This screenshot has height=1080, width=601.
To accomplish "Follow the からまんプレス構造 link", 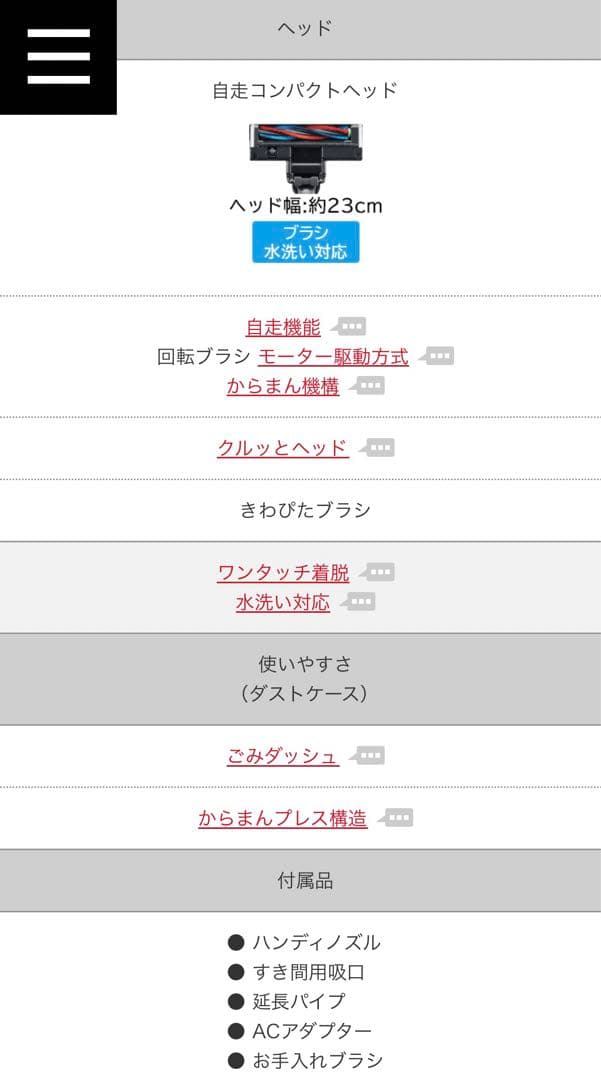I will click(x=283, y=819).
